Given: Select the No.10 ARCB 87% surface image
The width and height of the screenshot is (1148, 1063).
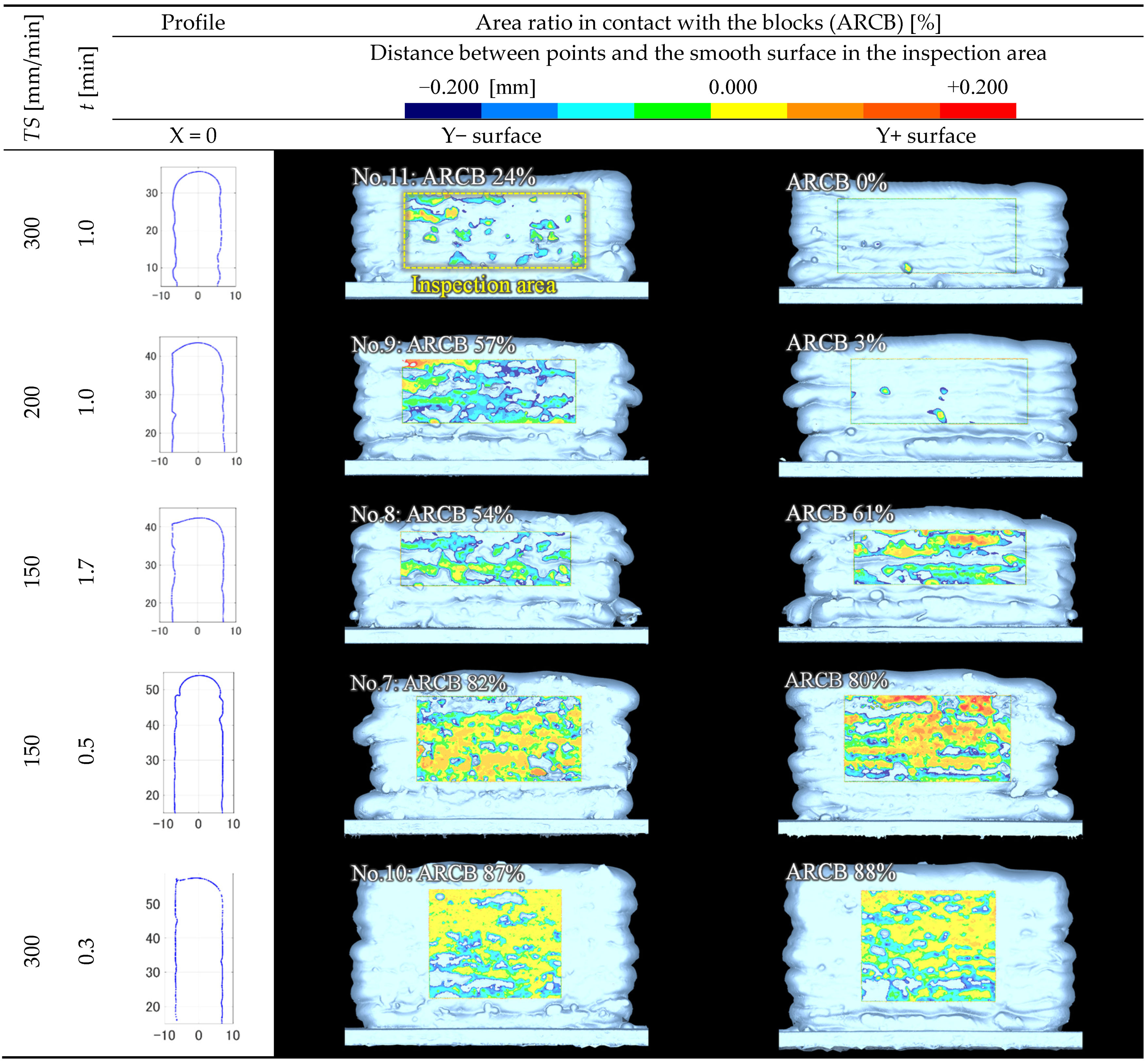Looking at the screenshot, I should tap(495, 943).
